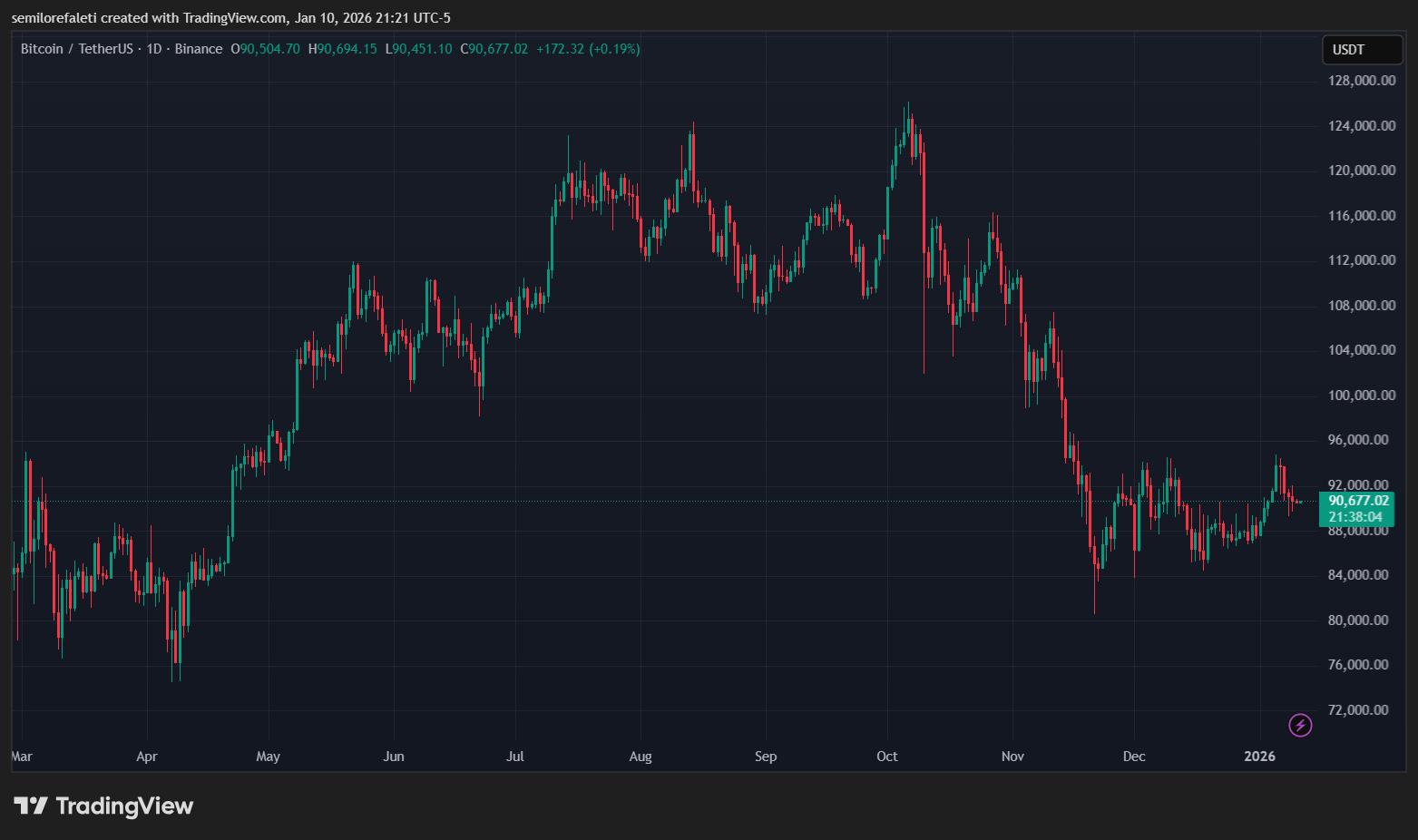Toggle the green current price label on scale
The height and width of the screenshot is (840, 1418).
[1357, 500]
